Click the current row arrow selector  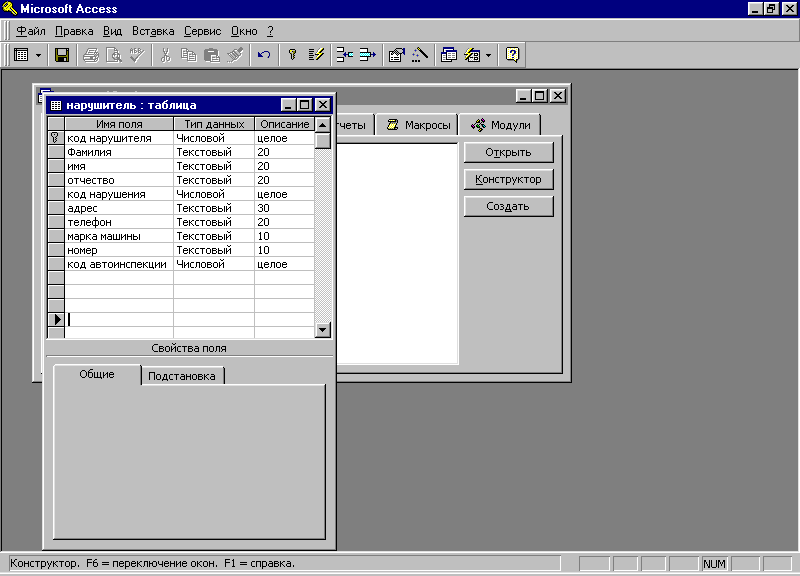(x=56, y=319)
